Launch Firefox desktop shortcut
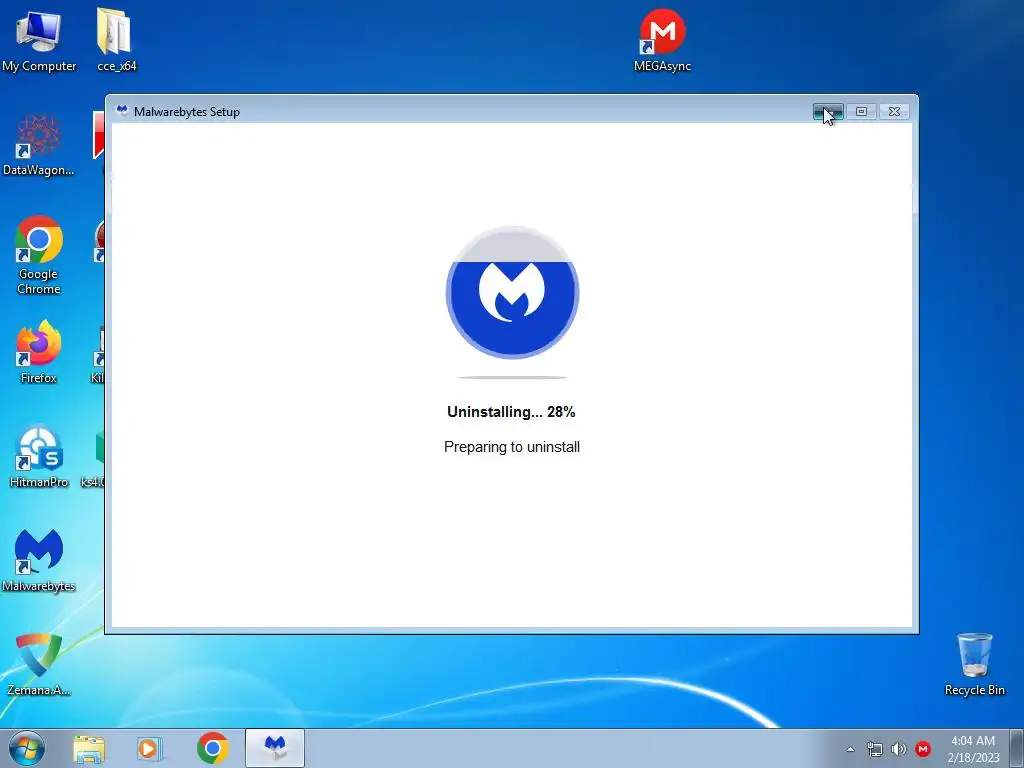The height and width of the screenshot is (768, 1024). click(x=39, y=353)
